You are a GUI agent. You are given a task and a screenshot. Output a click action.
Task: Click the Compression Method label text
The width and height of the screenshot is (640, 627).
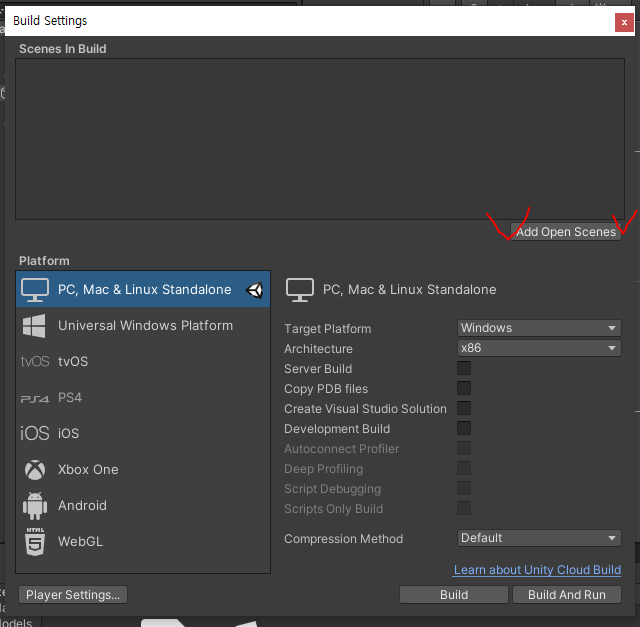tap(344, 539)
